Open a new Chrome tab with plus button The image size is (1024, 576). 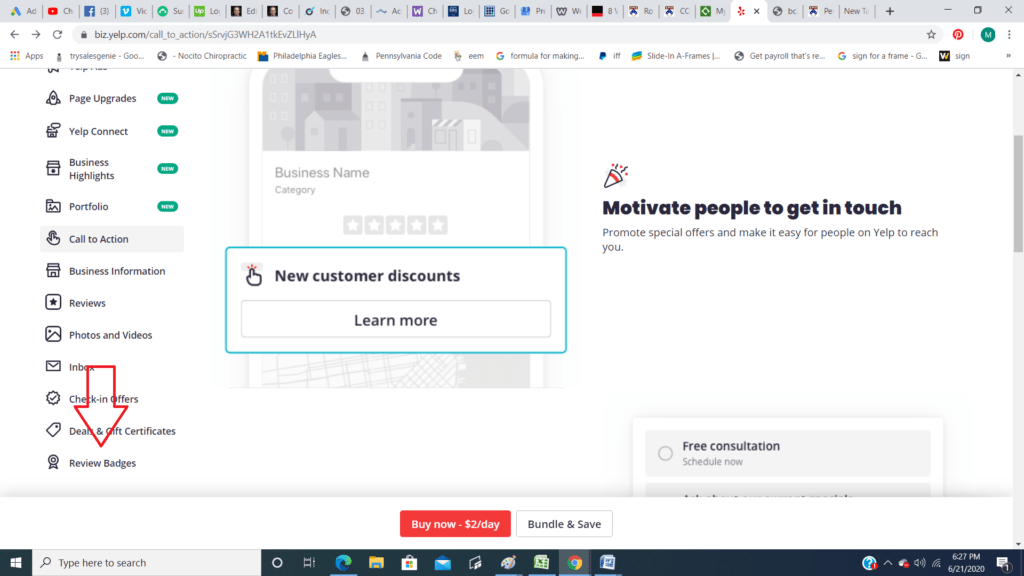889,11
